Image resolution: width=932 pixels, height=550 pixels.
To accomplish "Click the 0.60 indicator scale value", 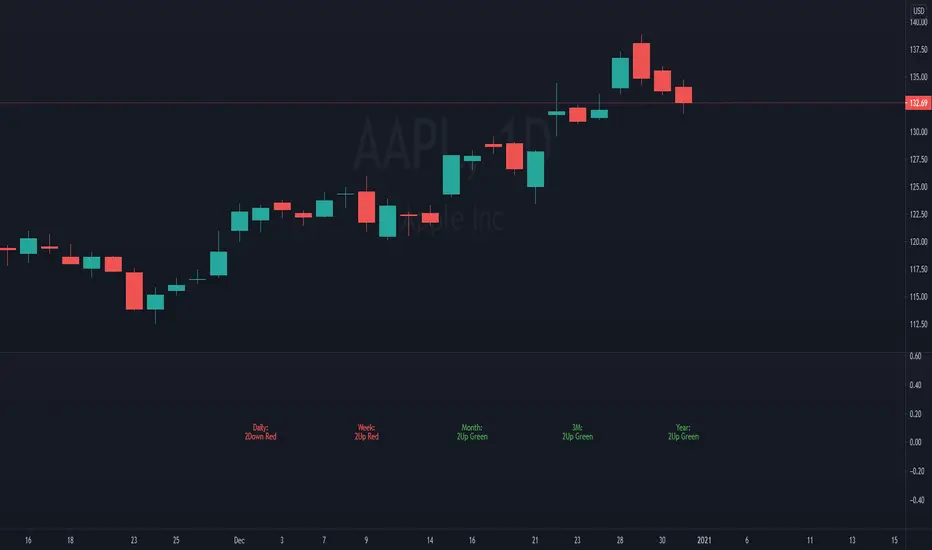I will tap(915, 357).
